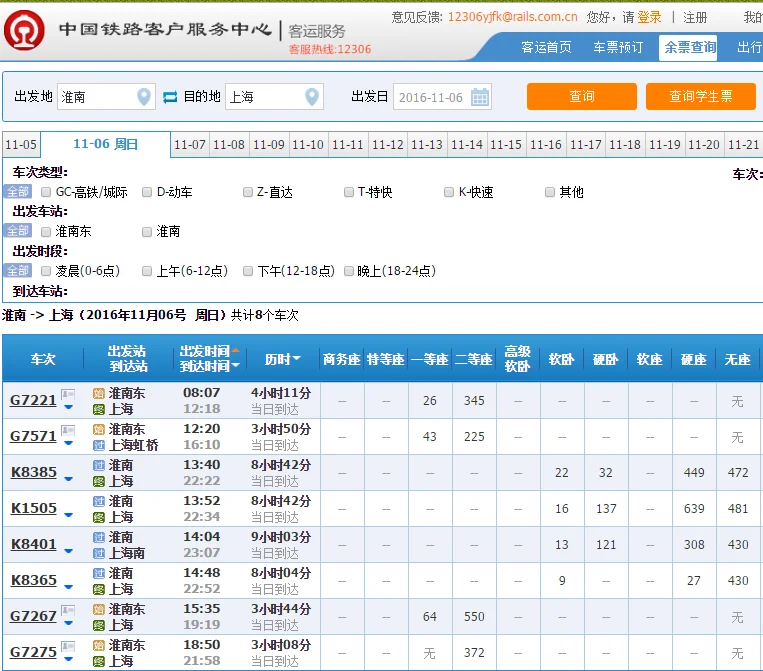
Task: Select 全部 for train types
Action: coord(18,192)
